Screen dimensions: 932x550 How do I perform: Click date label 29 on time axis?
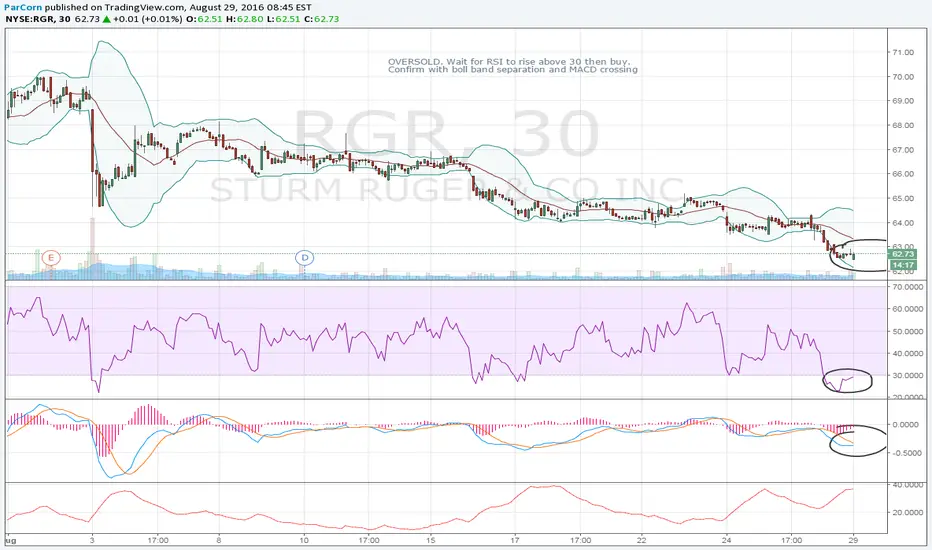click(854, 540)
